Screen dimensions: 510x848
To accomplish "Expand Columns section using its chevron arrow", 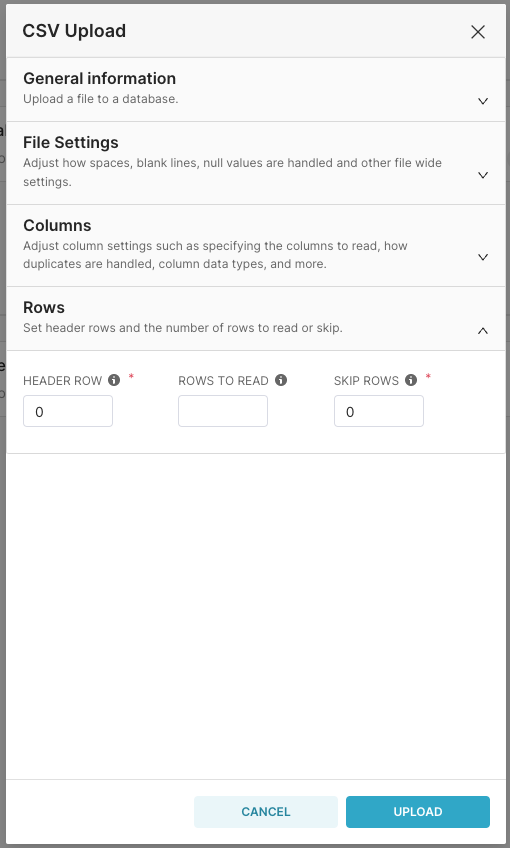I will pyautogui.click(x=483, y=257).
